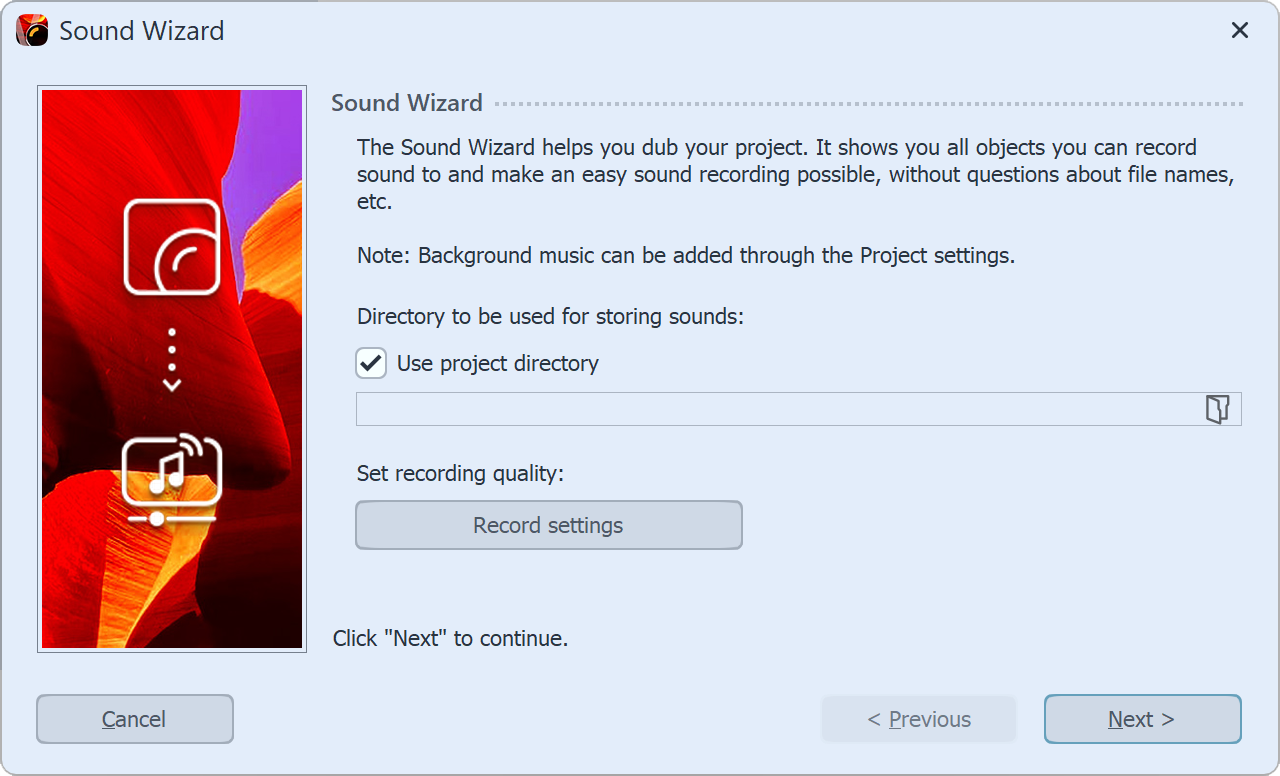The width and height of the screenshot is (1280, 776).
Task: Click the disabled Previous button
Action: click(x=918, y=718)
